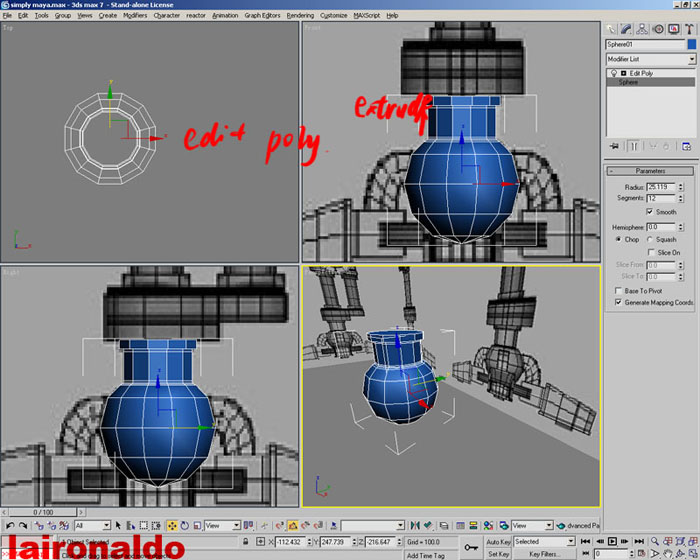The height and width of the screenshot is (560, 700).
Task: Collapse the Parameters rollout
Action: tap(650, 171)
